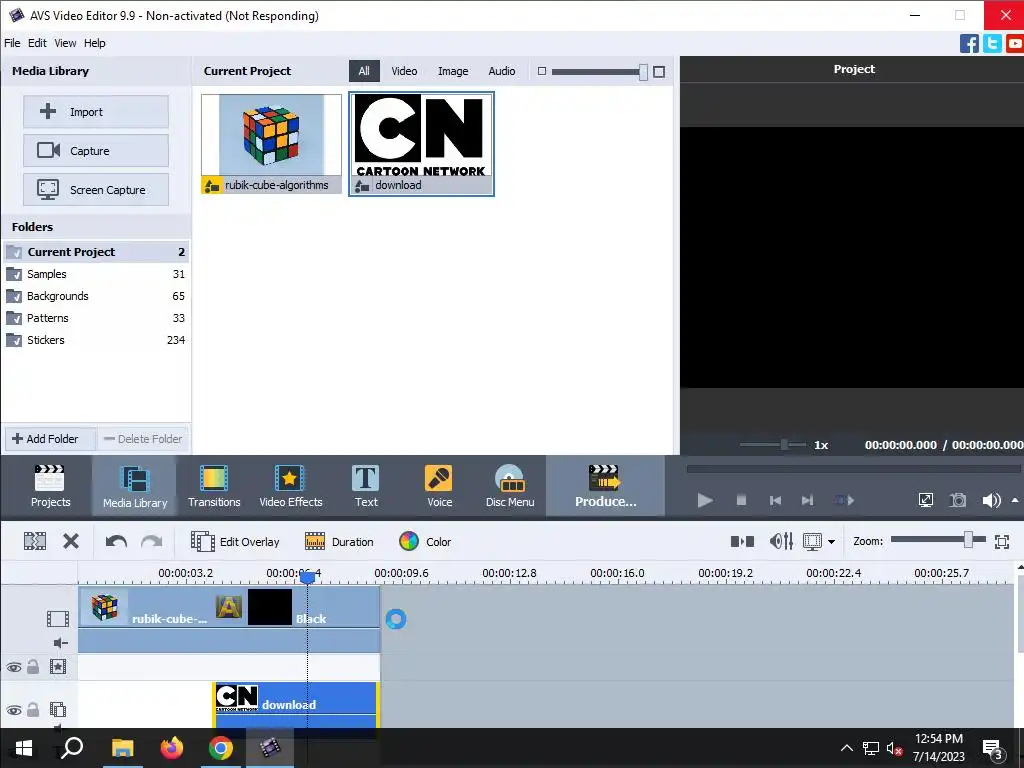Select the Current Project folder

(96, 252)
